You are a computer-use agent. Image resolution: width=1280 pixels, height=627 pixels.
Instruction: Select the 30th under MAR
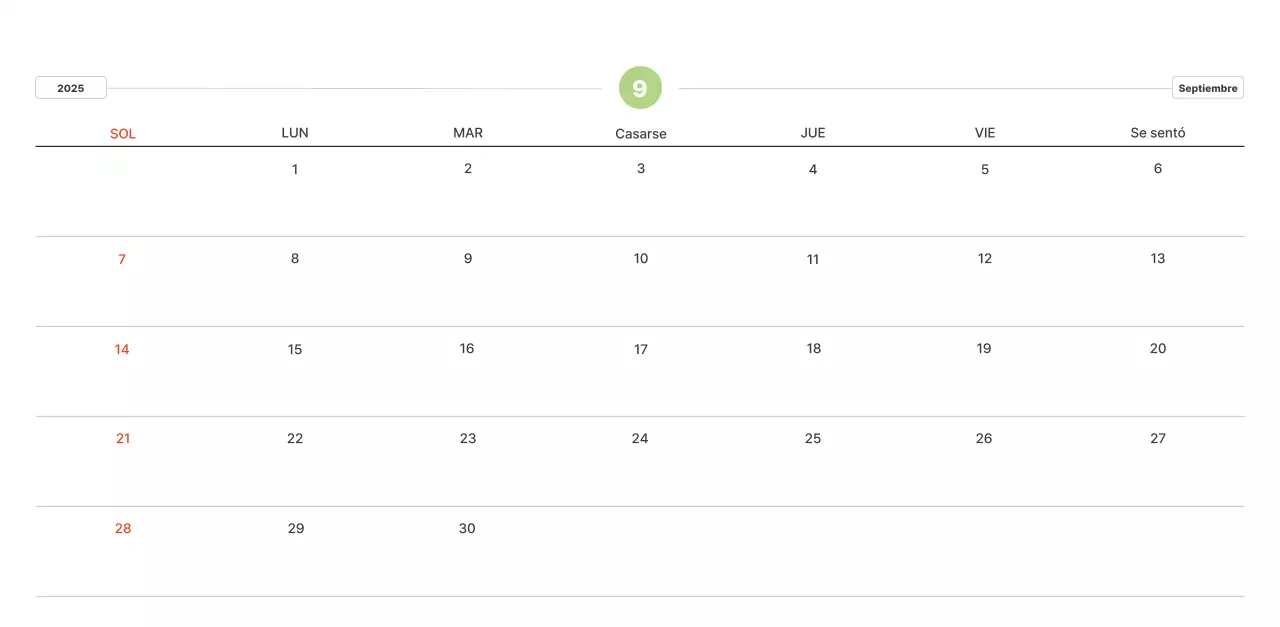(467, 529)
